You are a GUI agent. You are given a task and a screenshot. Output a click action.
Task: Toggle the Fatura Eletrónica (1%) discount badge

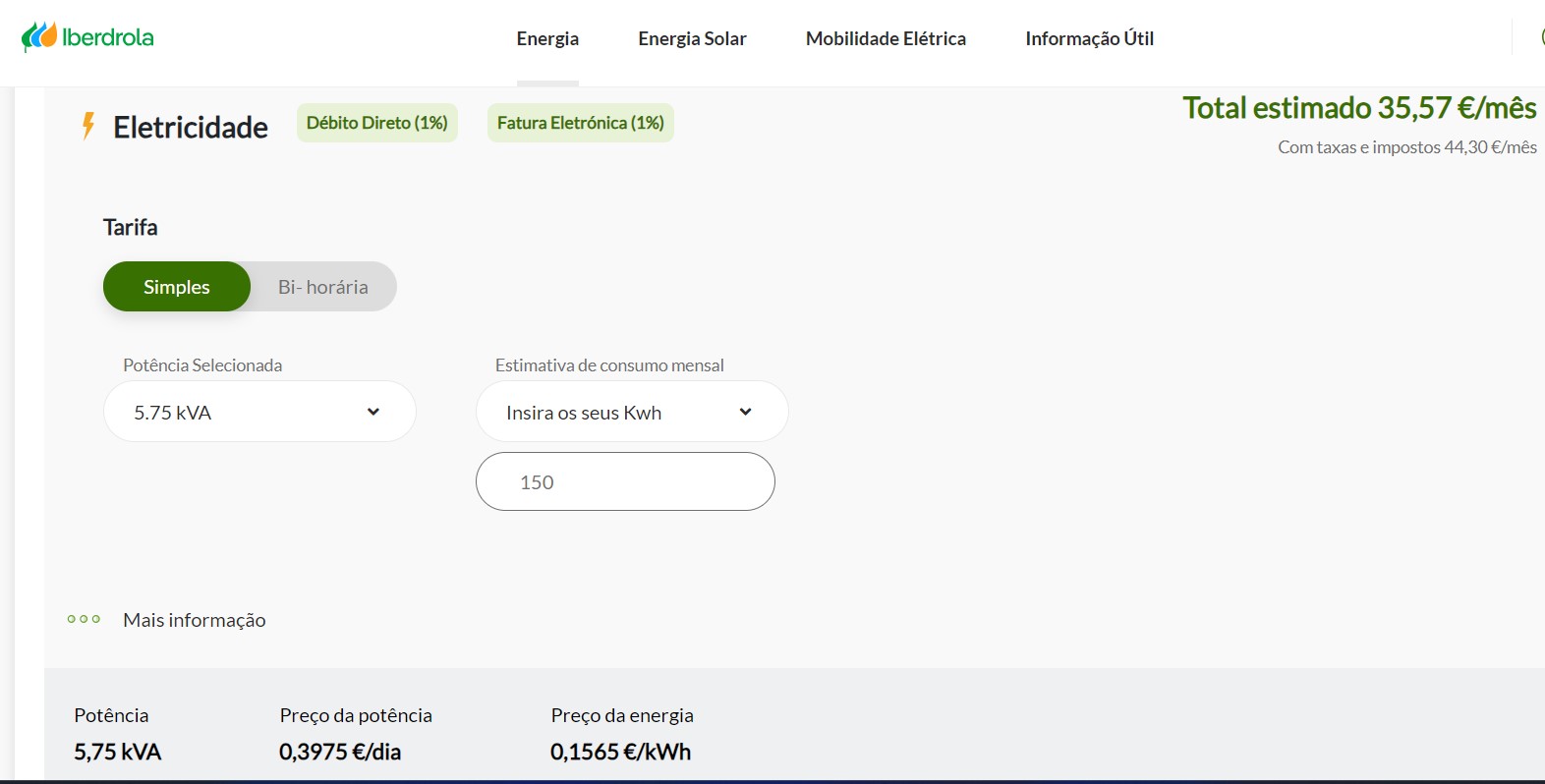tap(580, 123)
